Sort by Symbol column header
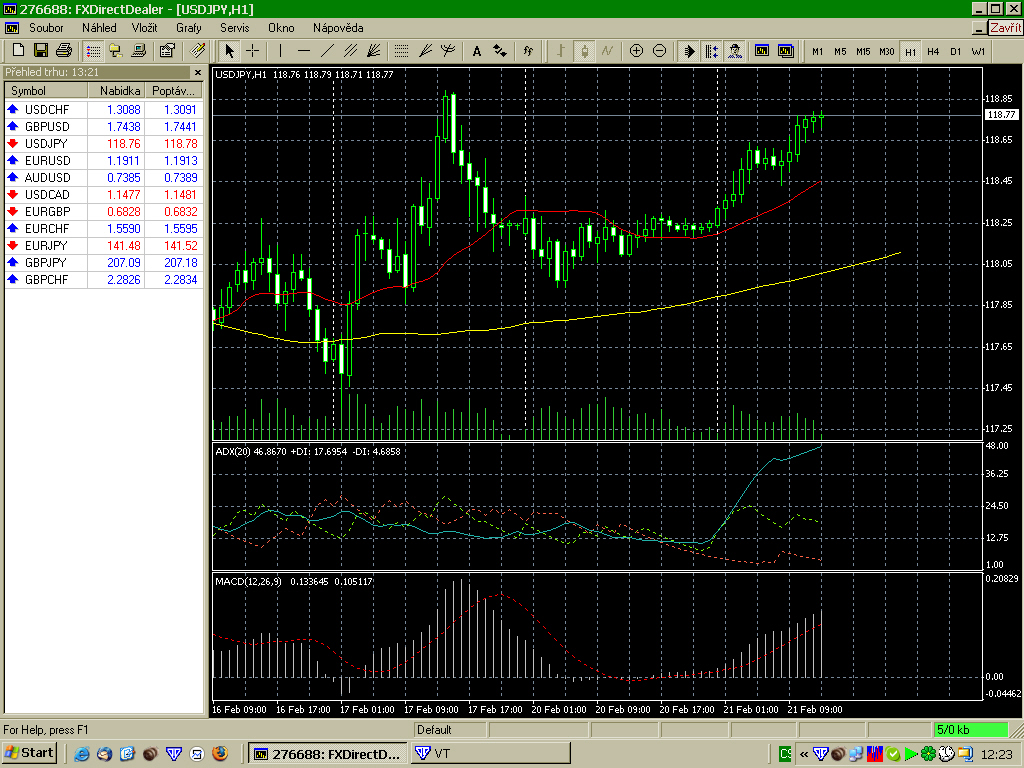This screenshot has width=1024, height=768. tap(46, 91)
